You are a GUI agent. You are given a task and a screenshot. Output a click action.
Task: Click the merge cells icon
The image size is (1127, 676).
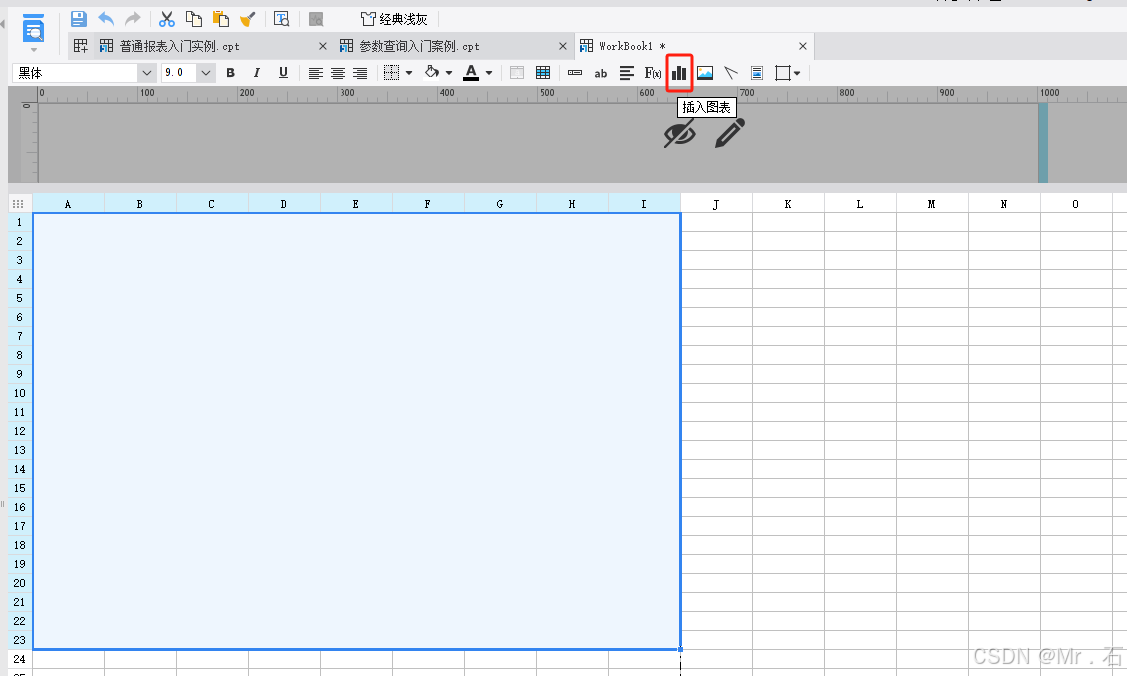(x=517, y=73)
